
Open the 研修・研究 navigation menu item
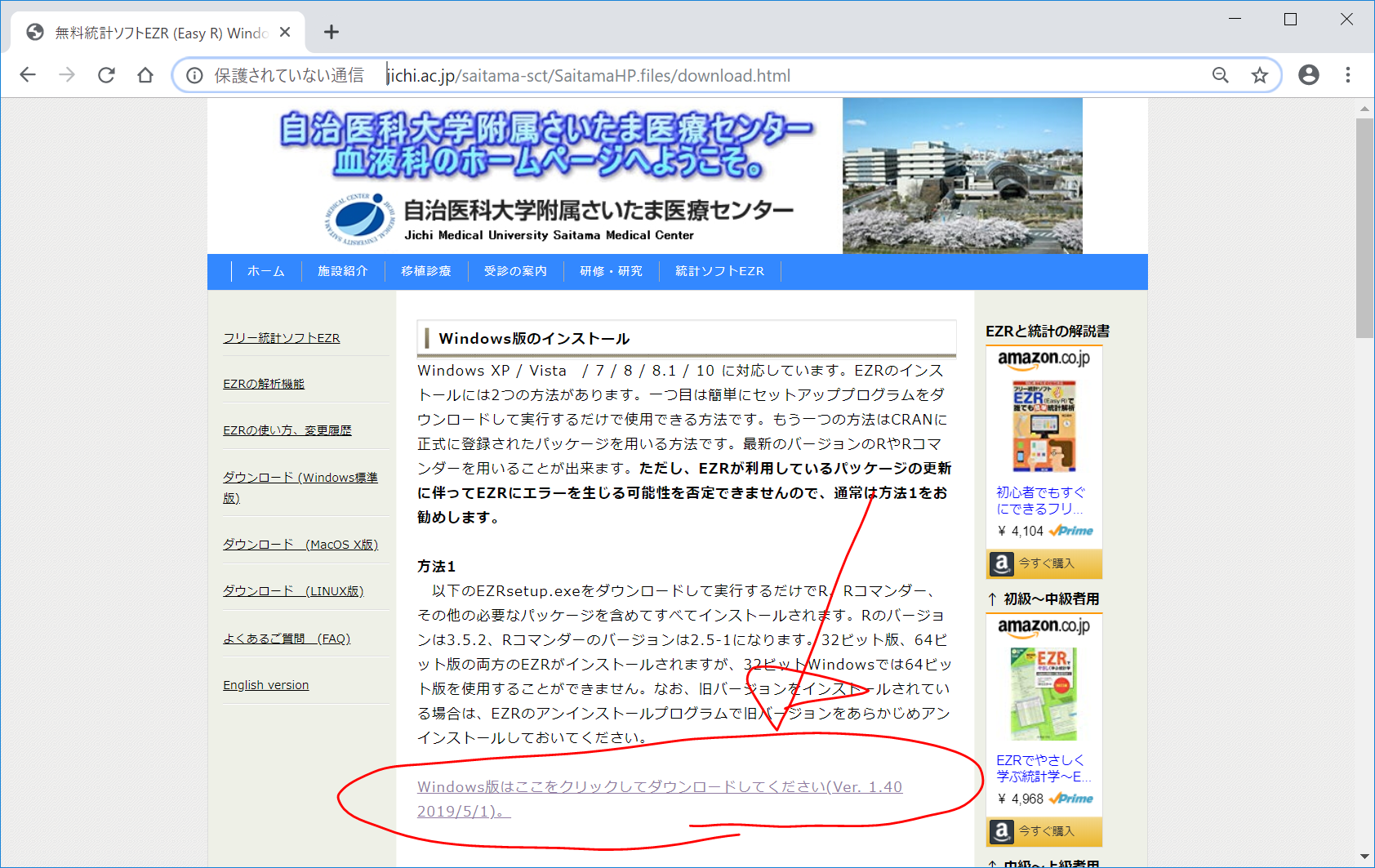click(611, 271)
